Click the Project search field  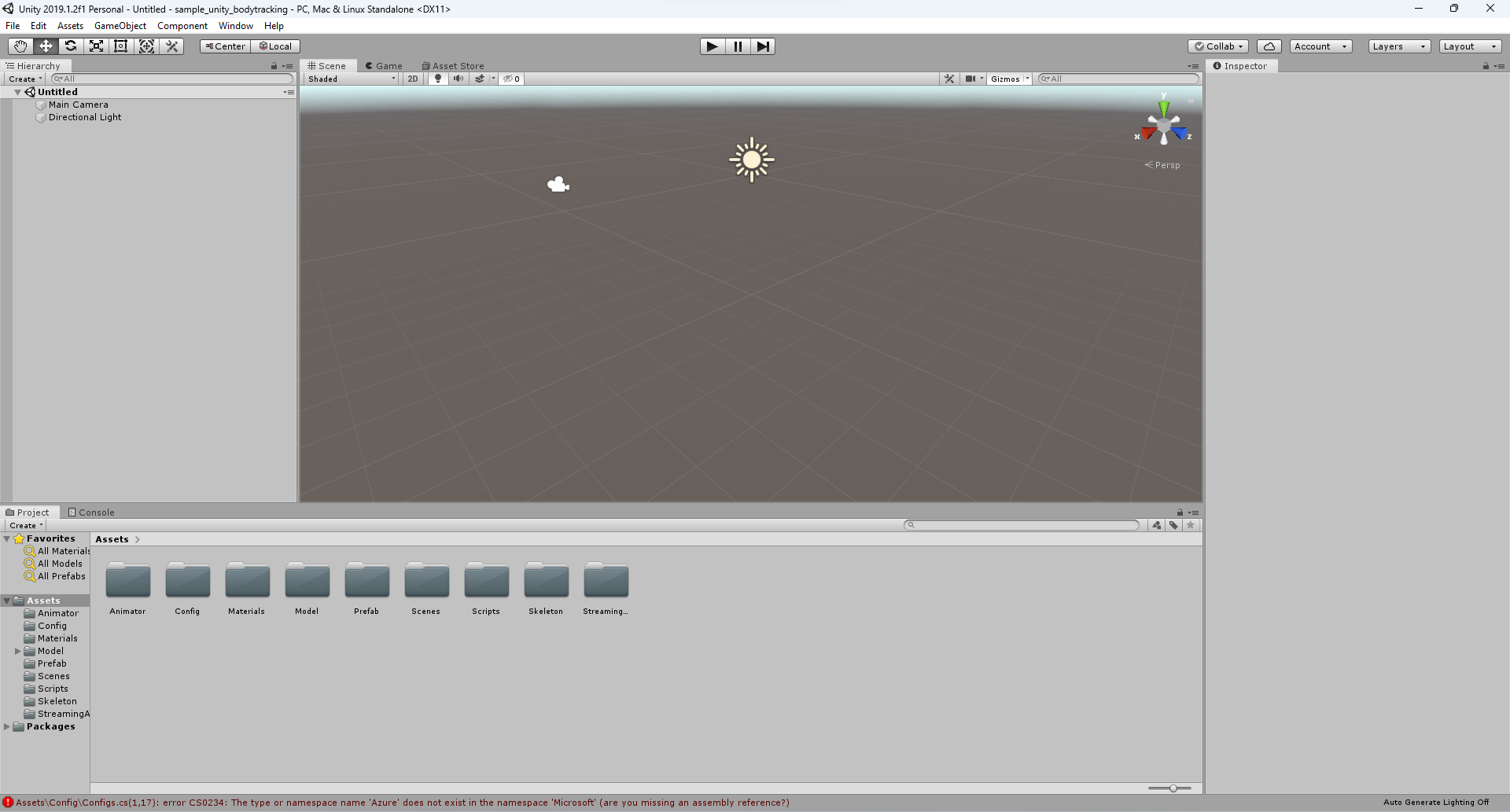(1022, 525)
